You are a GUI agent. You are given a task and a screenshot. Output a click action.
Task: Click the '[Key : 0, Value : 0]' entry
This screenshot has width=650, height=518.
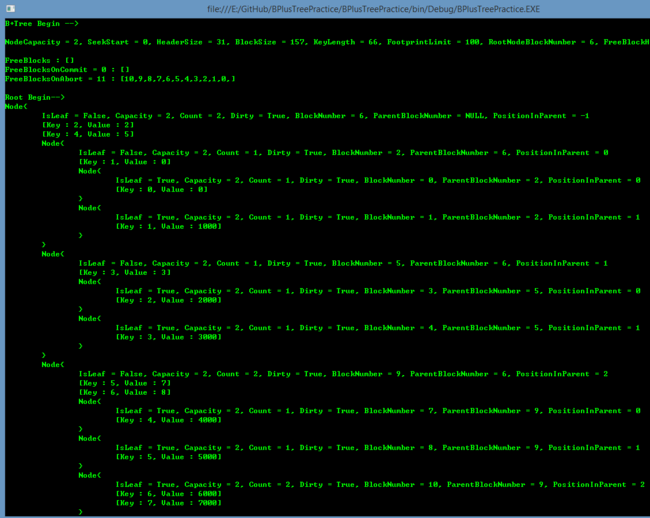pyautogui.click(x=162, y=189)
